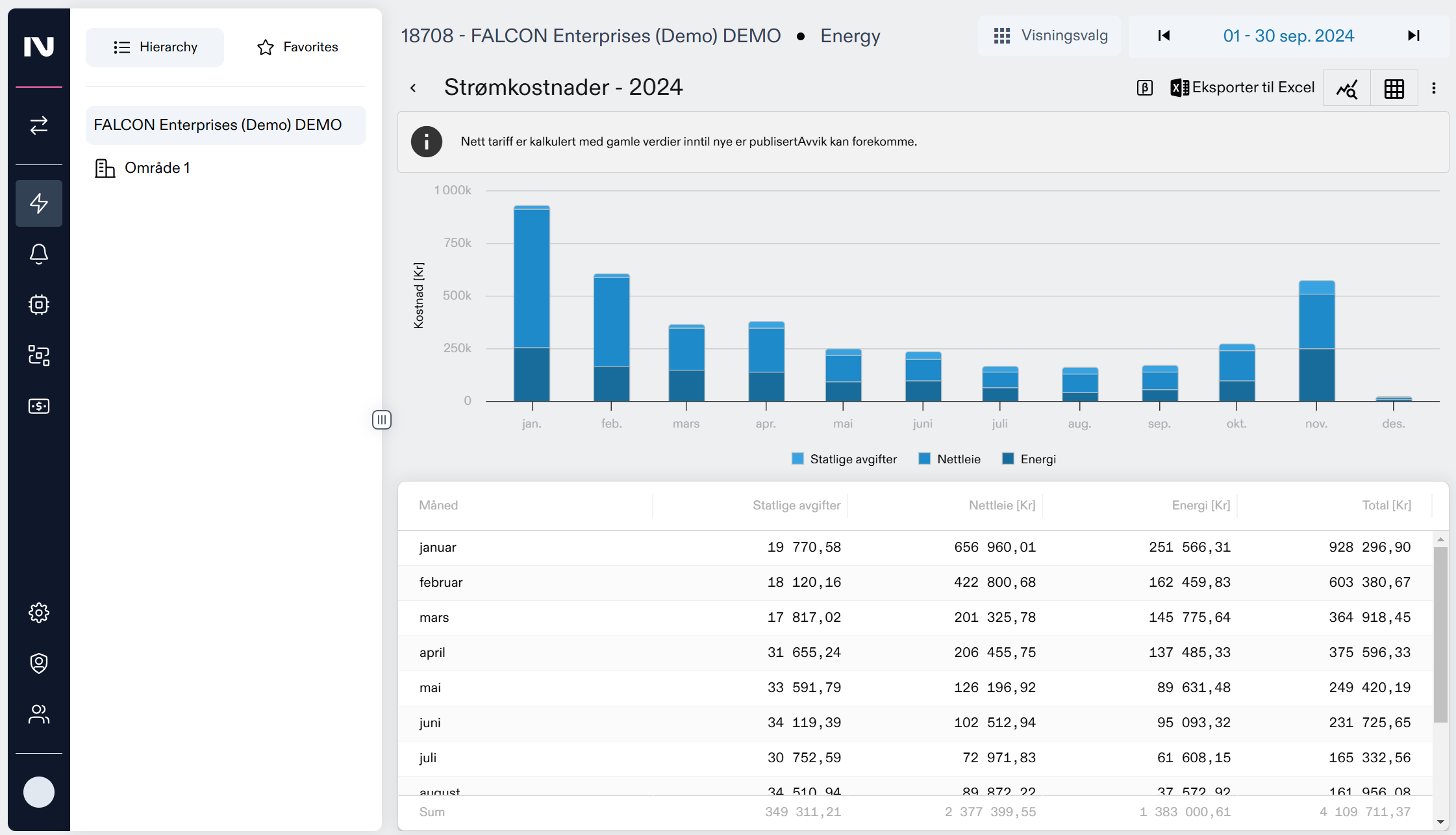The image size is (1456, 835).
Task: Switch to table grid view icon
Action: pos(1394,88)
